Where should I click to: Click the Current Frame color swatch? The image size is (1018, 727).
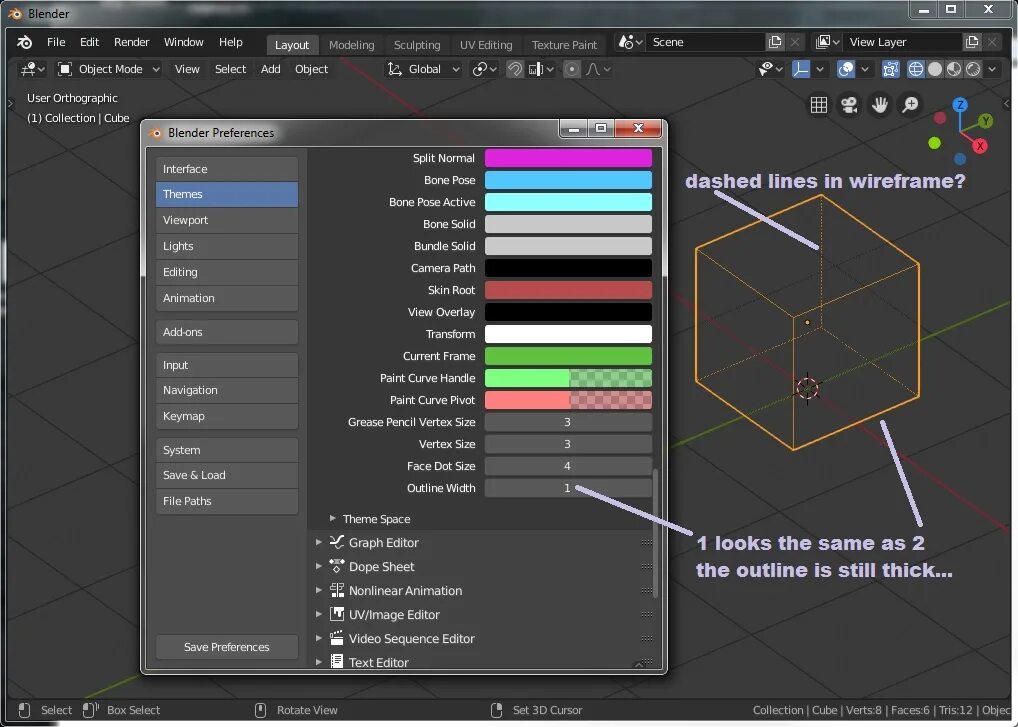coord(568,356)
